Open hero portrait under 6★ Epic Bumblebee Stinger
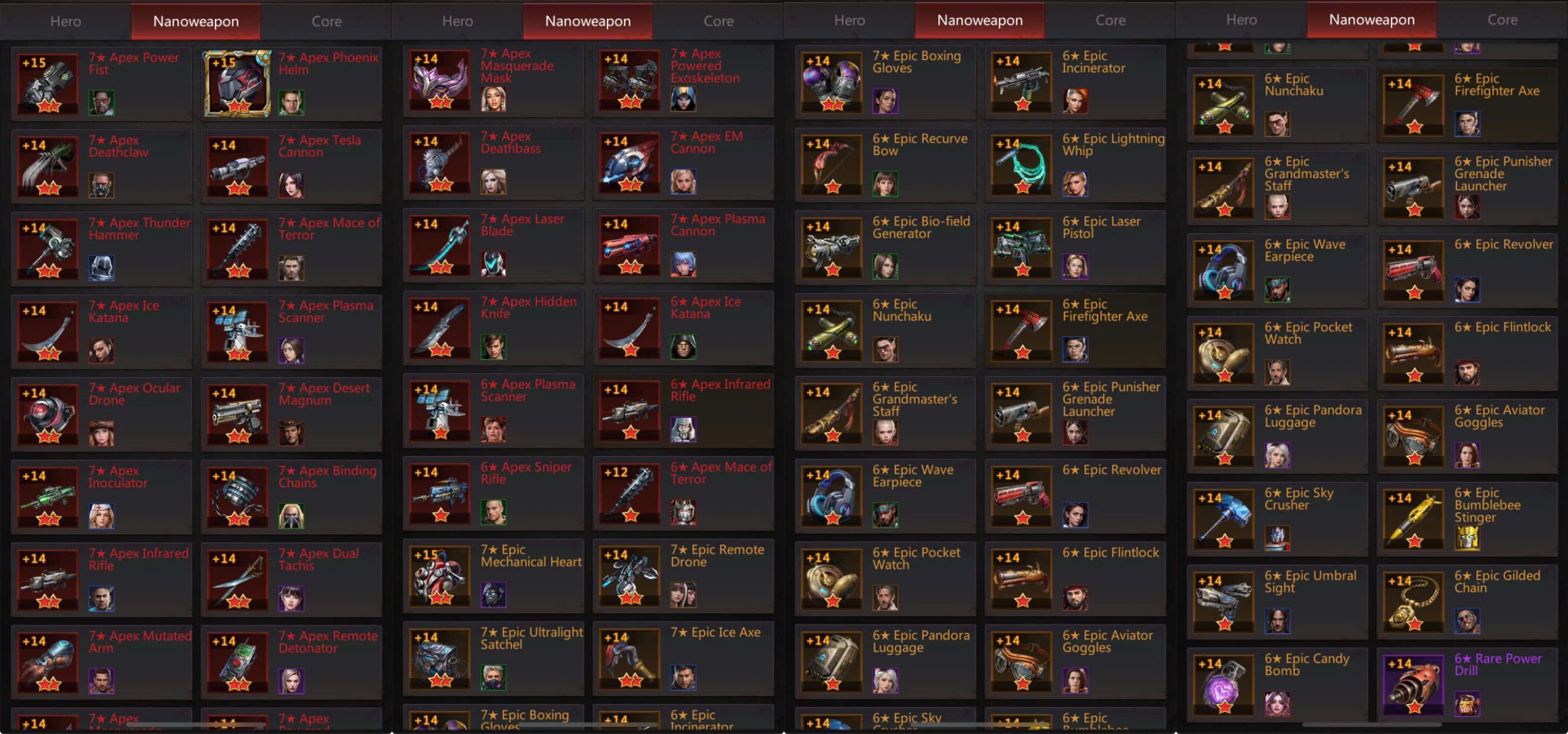This screenshot has width=1568, height=734. 1467,538
